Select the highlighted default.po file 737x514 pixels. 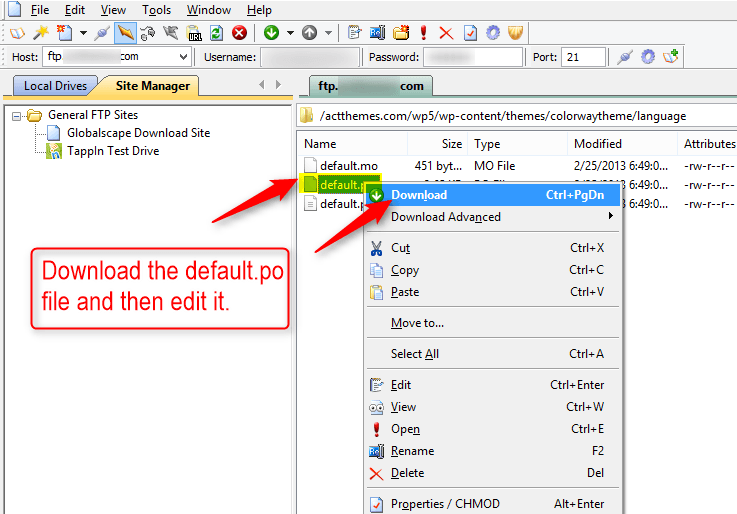[x=339, y=185]
